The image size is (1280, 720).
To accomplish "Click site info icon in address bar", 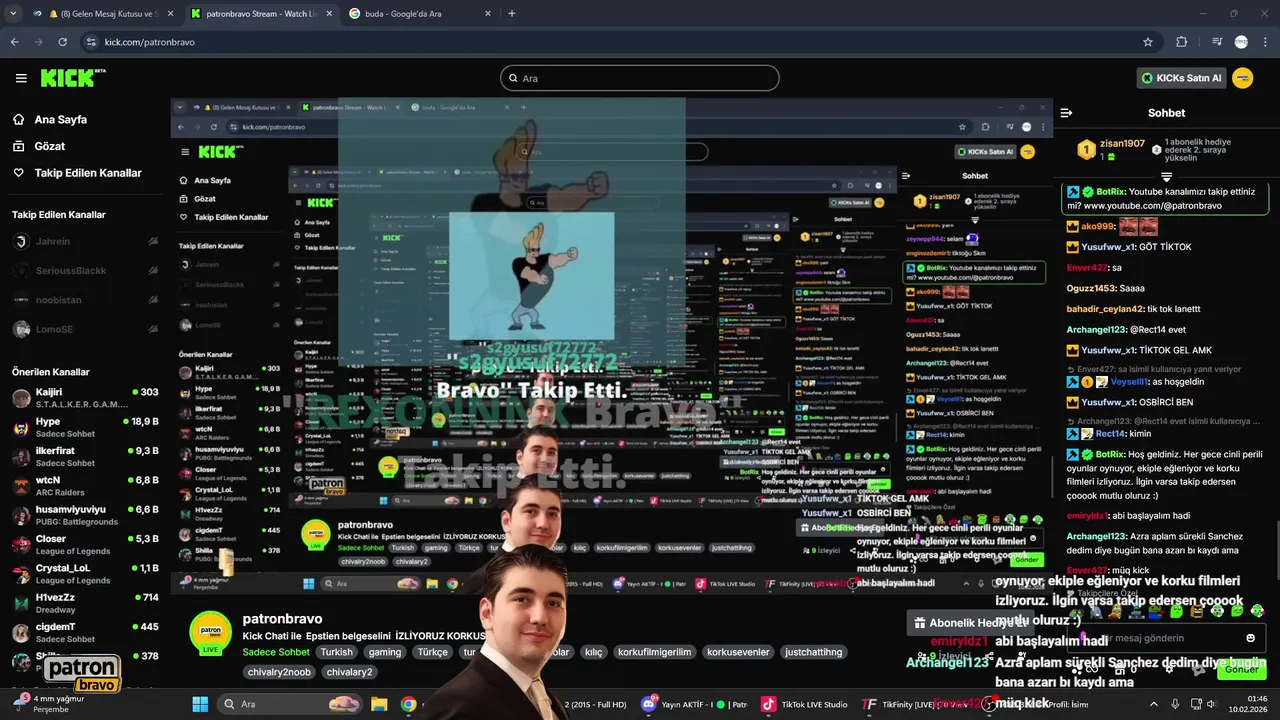I will pyautogui.click(x=92, y=42).
